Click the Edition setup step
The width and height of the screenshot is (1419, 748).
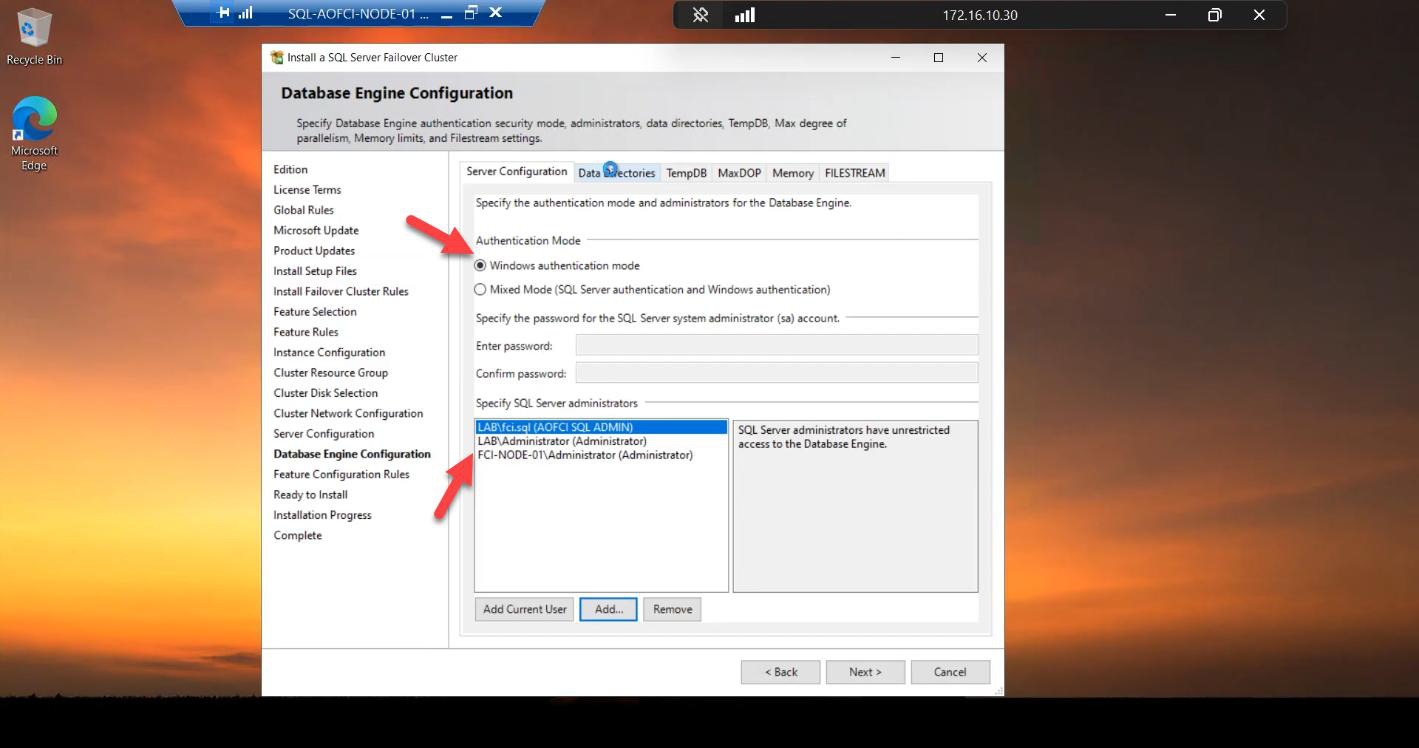tap(291, 170)
